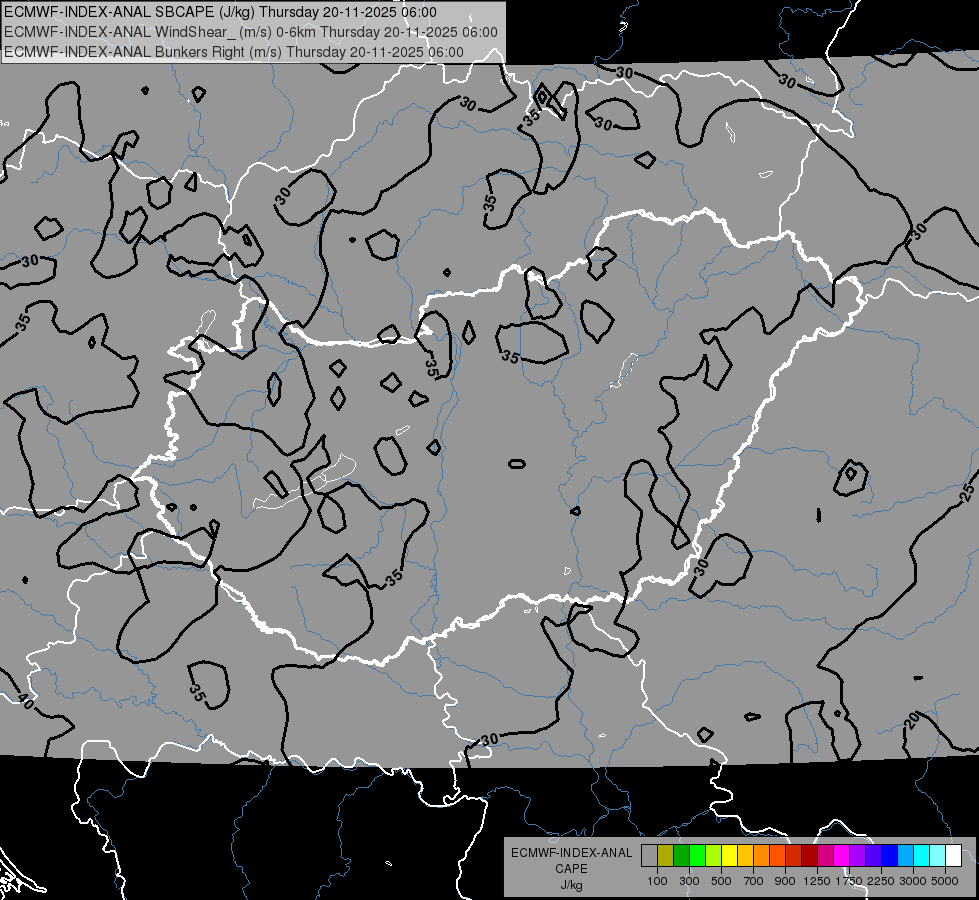Select the dark green legend swatch
The width and height of the screenshot is (979, 900).
pyautogui.click(x=682, y=855)
